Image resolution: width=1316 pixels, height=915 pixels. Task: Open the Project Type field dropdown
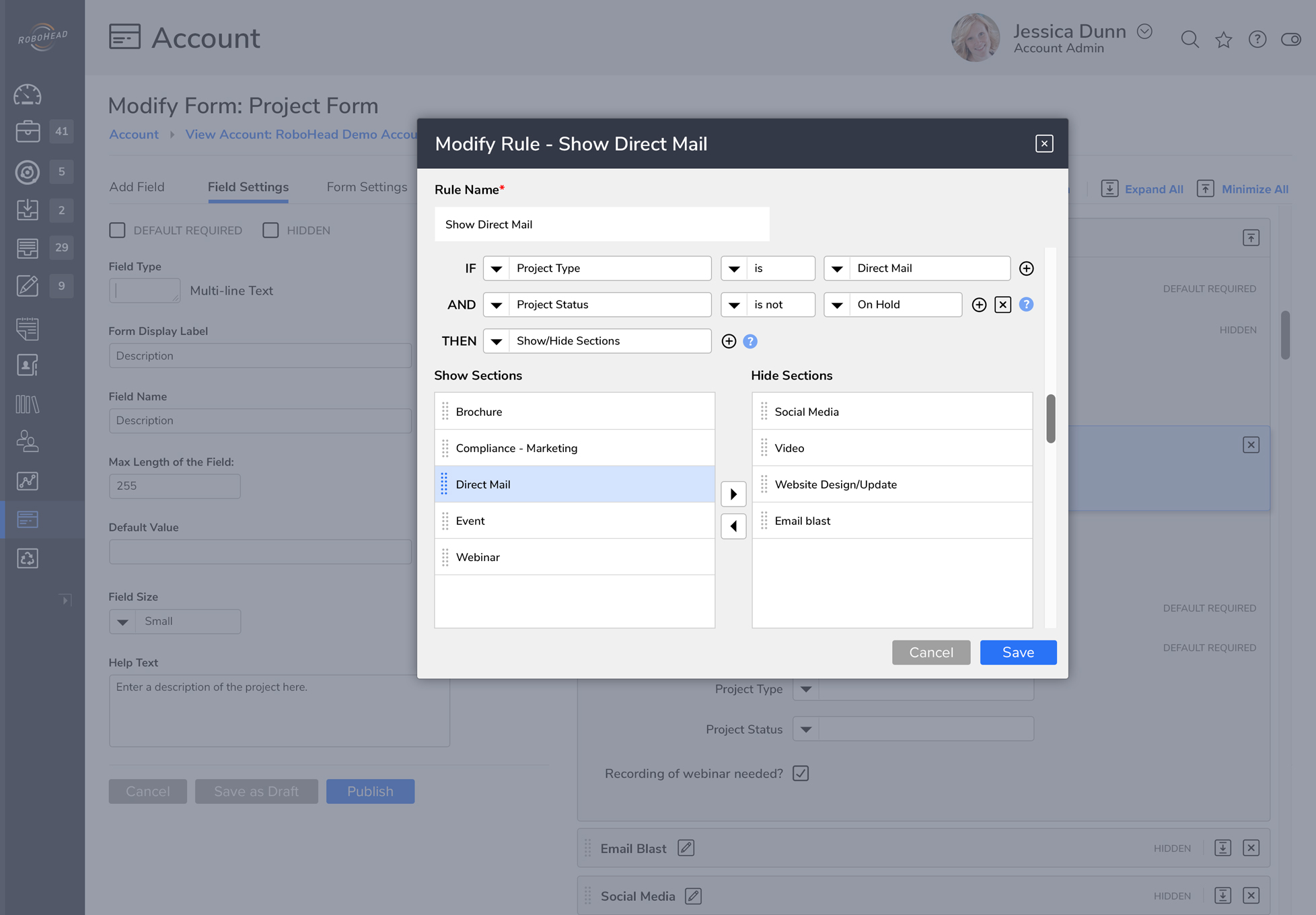coord(497,268)
